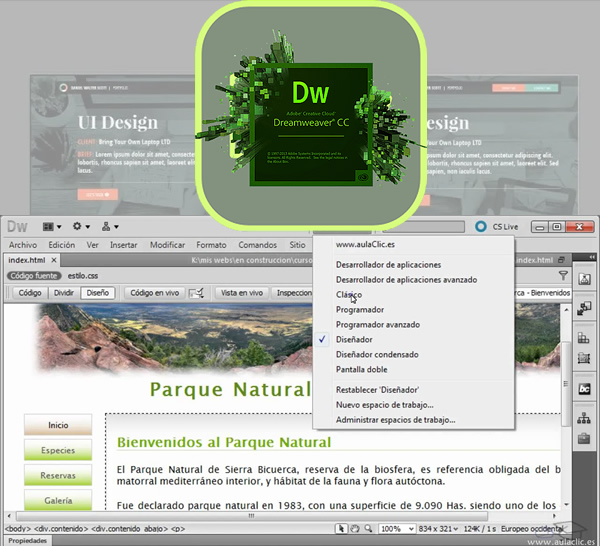Click the BrowserLab 'bc' panel icon
Viewport: 600px width, 546px height.
pyautogui.click(x=583, y=388)
